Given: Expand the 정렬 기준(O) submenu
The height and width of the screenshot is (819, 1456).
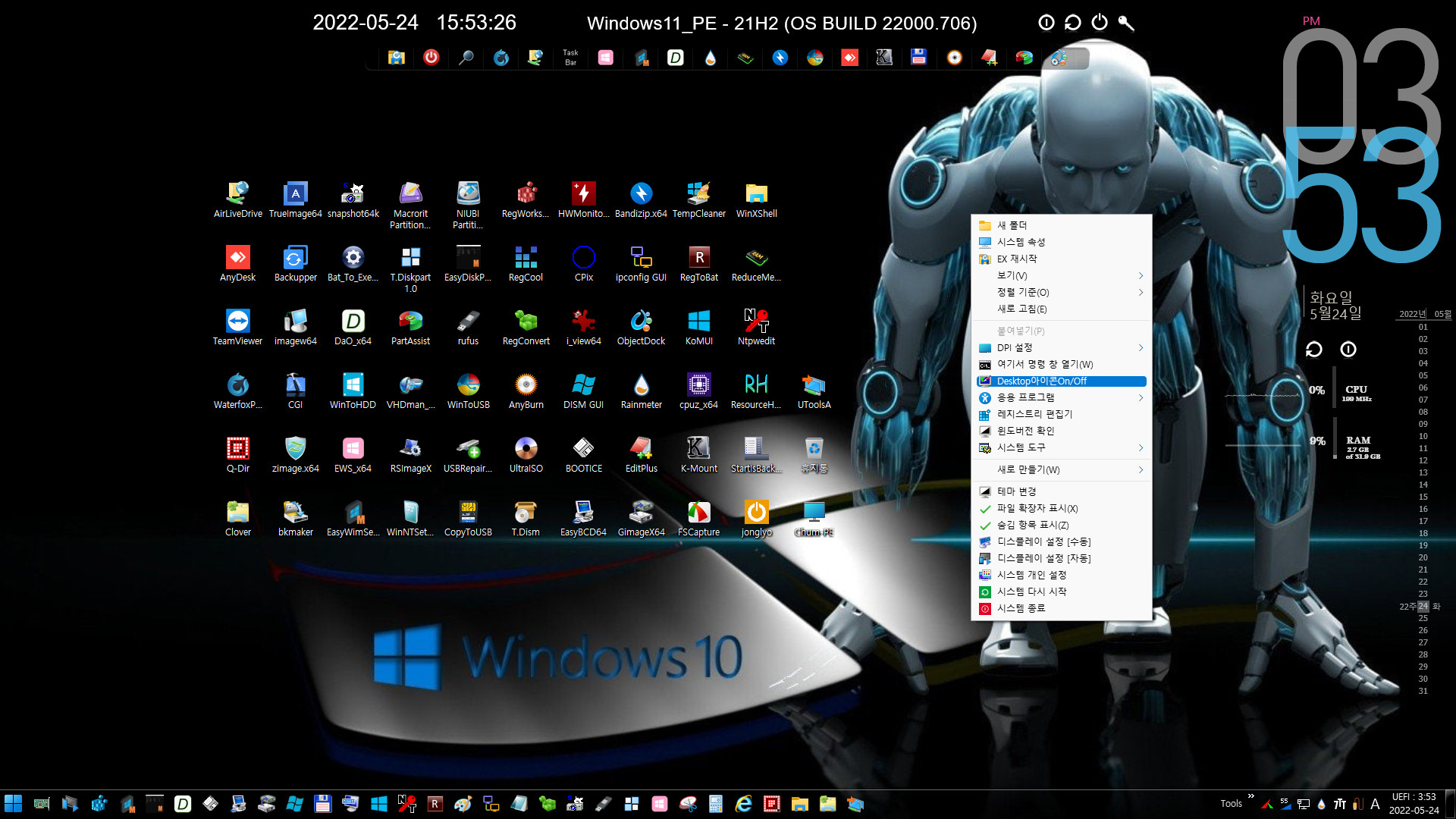Looking at the screenshot, I should tap(1062, 292).
